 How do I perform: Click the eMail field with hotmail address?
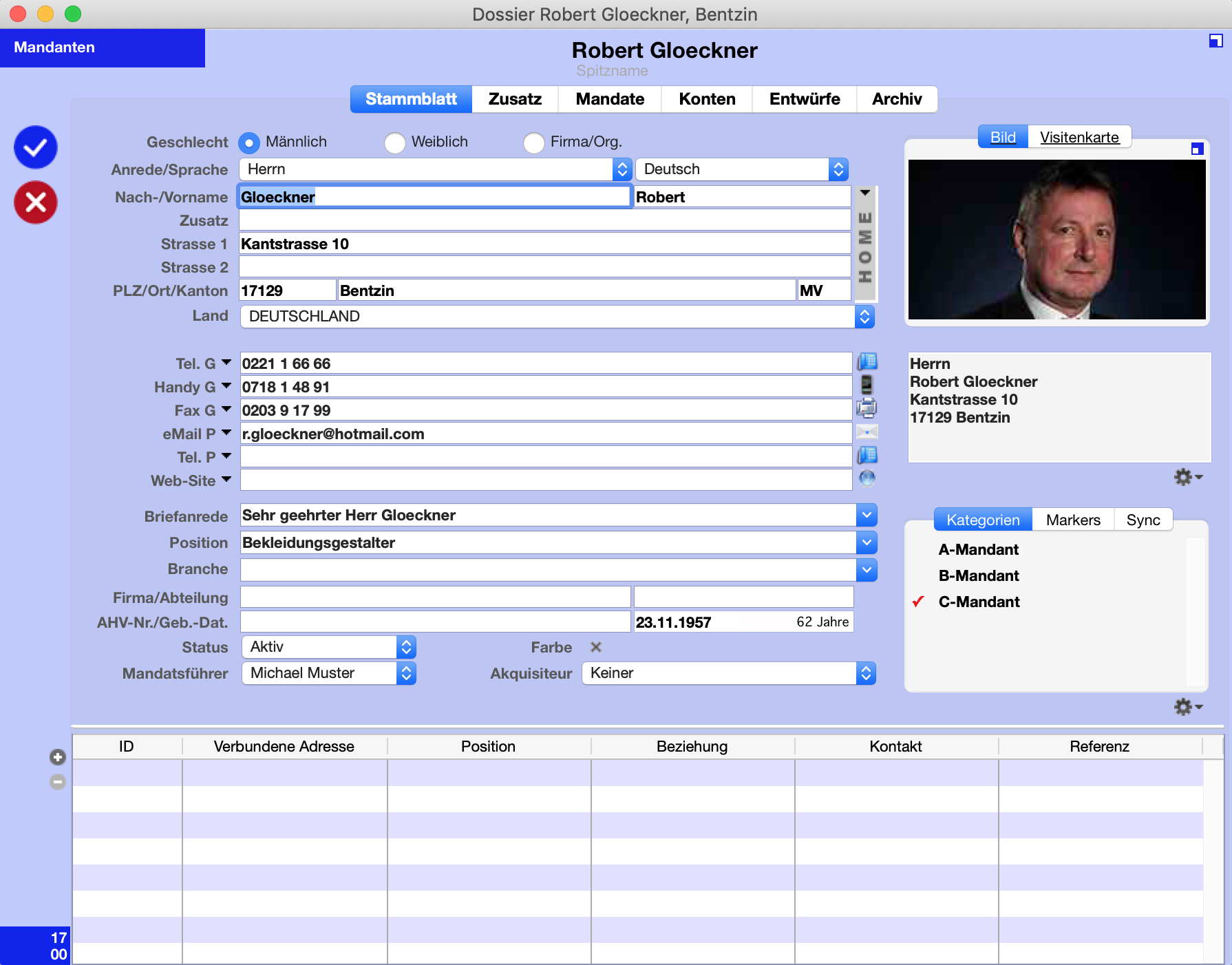click(x=546, y=434)
